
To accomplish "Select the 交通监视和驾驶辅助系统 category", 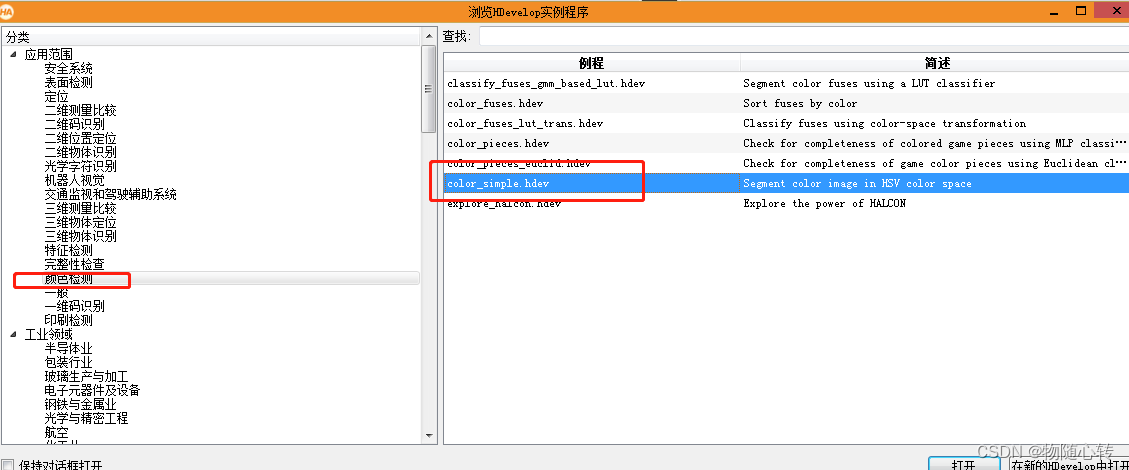I will click(x=110, y=194).
